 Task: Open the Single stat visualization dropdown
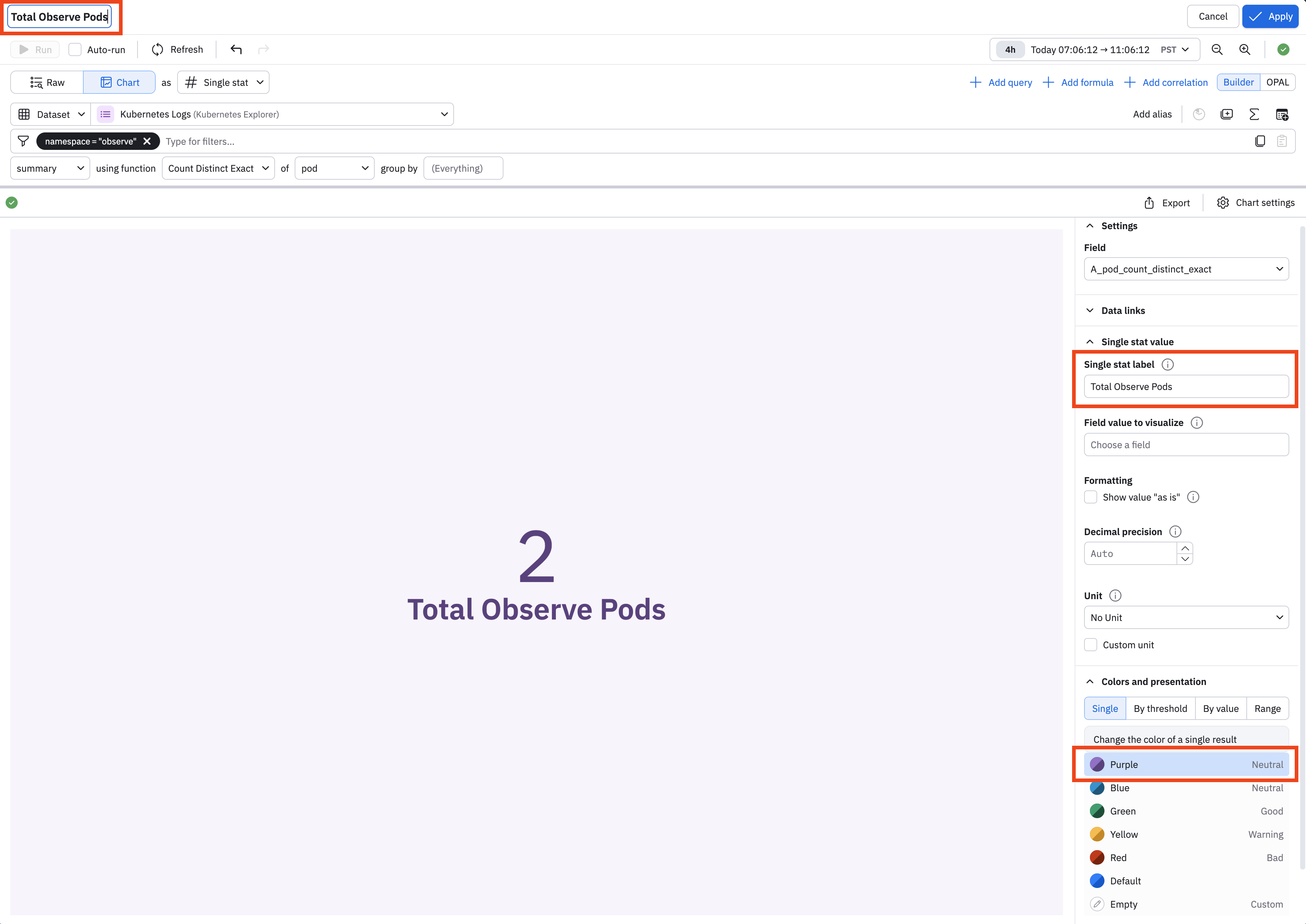pos(223,83)
